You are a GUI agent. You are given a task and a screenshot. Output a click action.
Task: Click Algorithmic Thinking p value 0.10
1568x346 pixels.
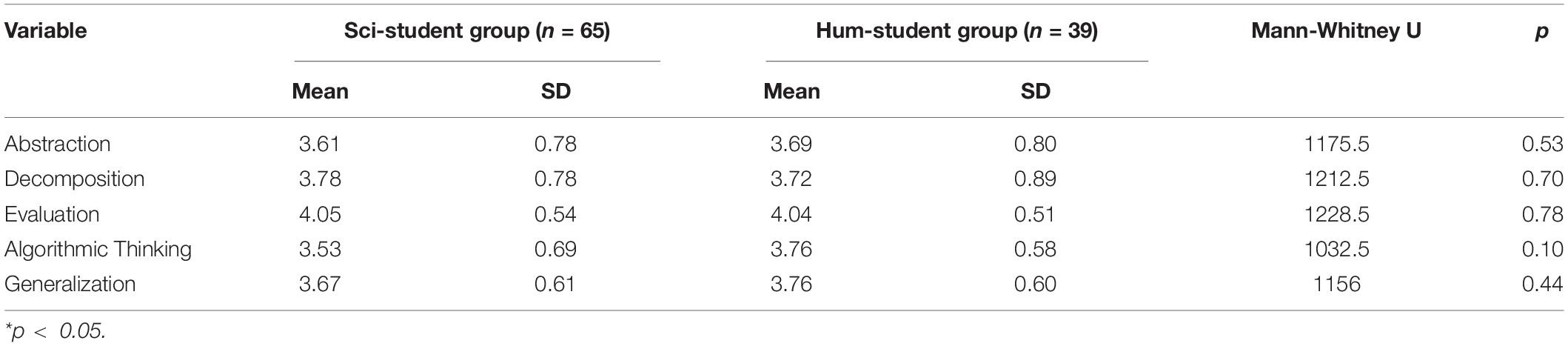[1542, 250]
